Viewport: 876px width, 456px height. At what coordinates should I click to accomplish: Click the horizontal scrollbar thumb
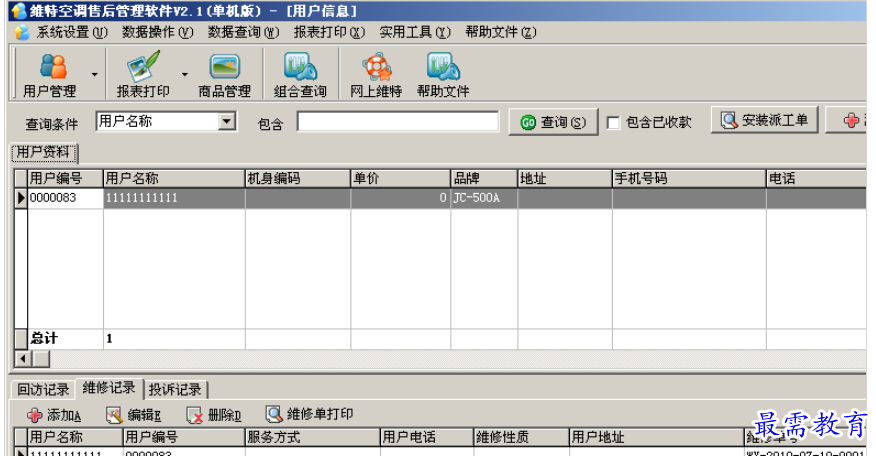click(41, 359)
